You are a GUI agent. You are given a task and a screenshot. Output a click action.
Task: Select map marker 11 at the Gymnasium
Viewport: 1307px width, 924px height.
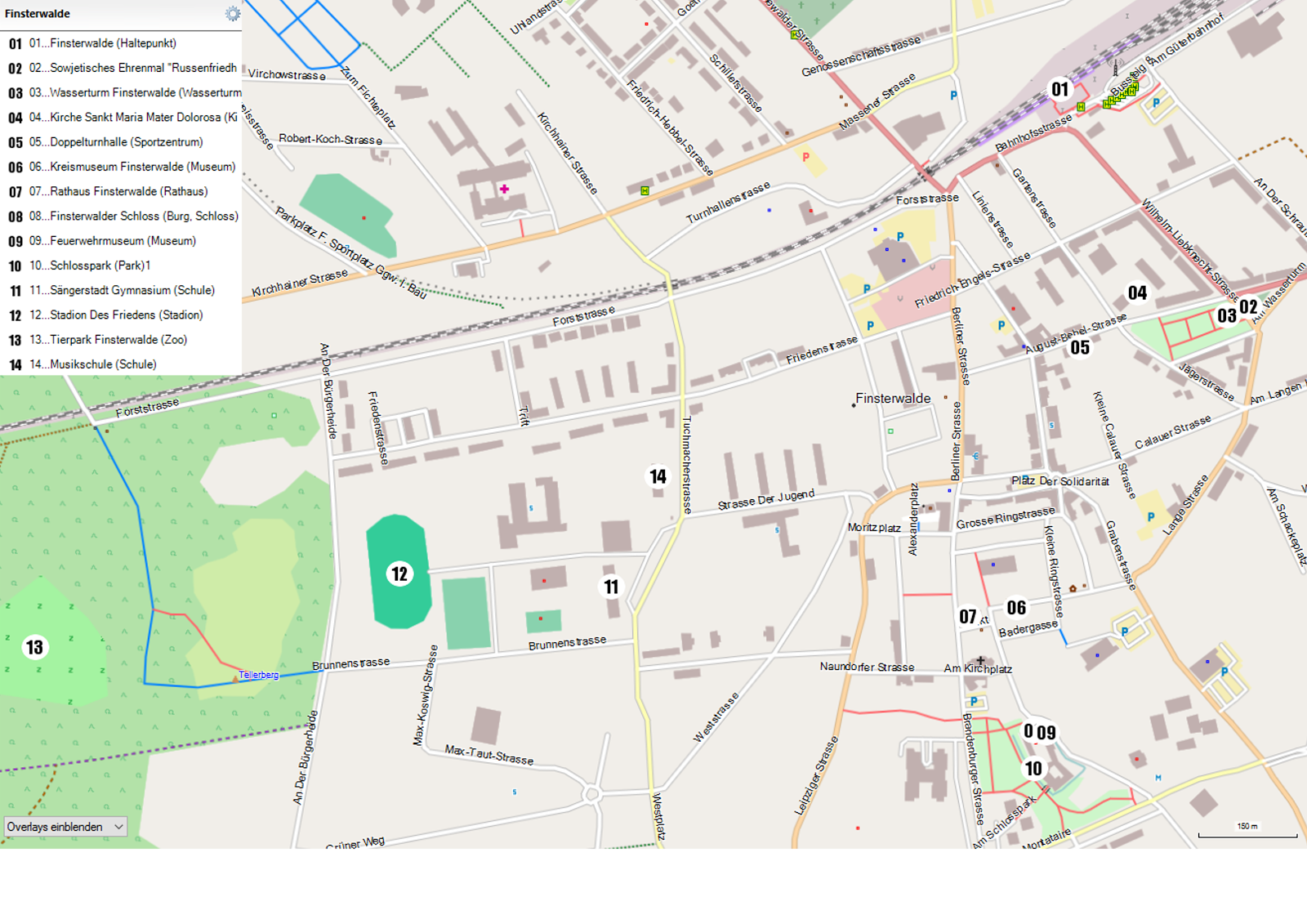[611, 587]
